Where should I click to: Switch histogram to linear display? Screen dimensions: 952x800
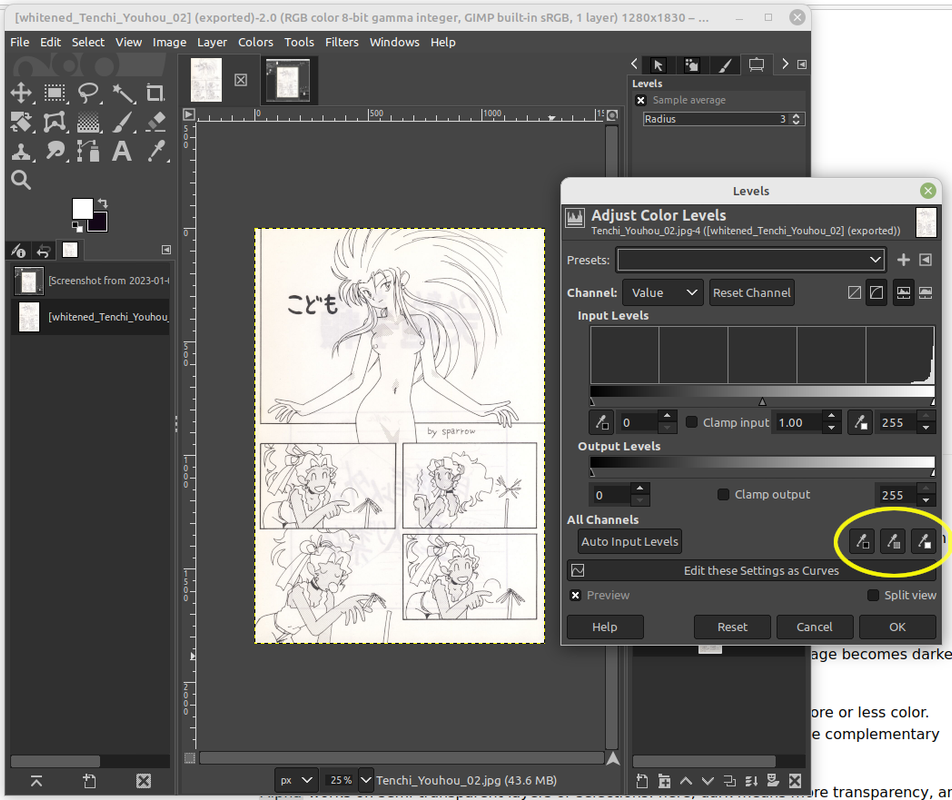coord(903,293)
